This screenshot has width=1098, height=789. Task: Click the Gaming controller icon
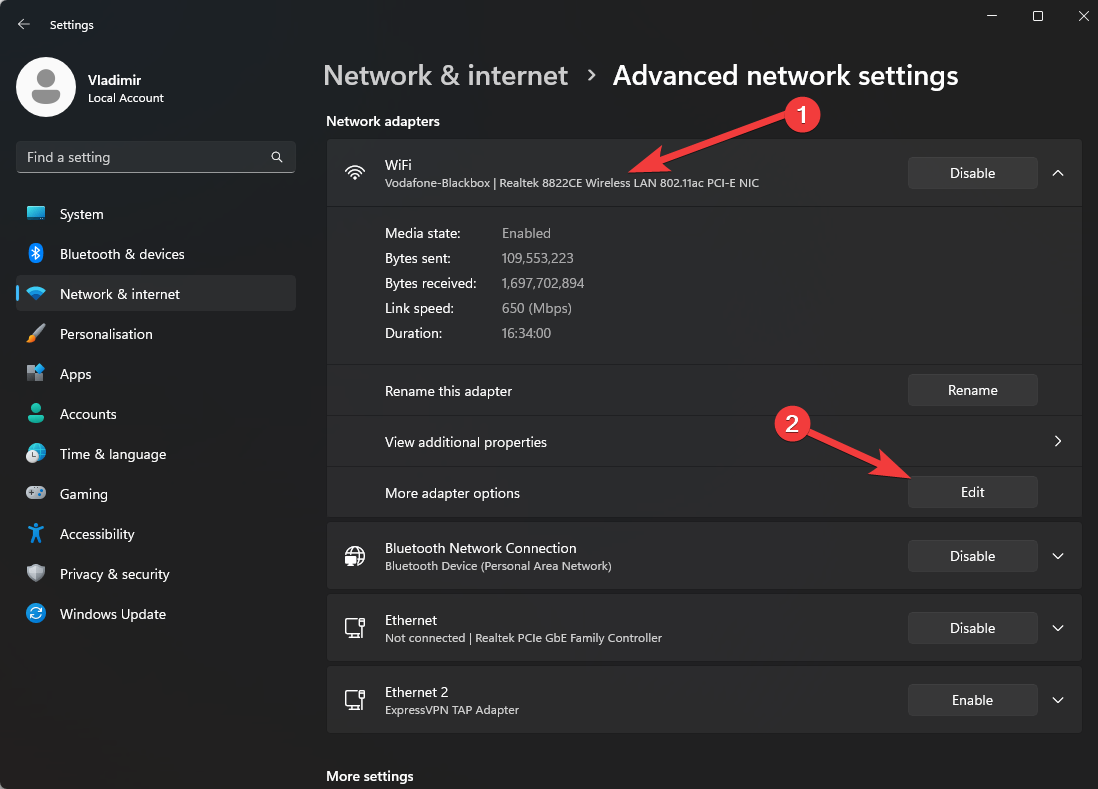[x=36, y=494]
